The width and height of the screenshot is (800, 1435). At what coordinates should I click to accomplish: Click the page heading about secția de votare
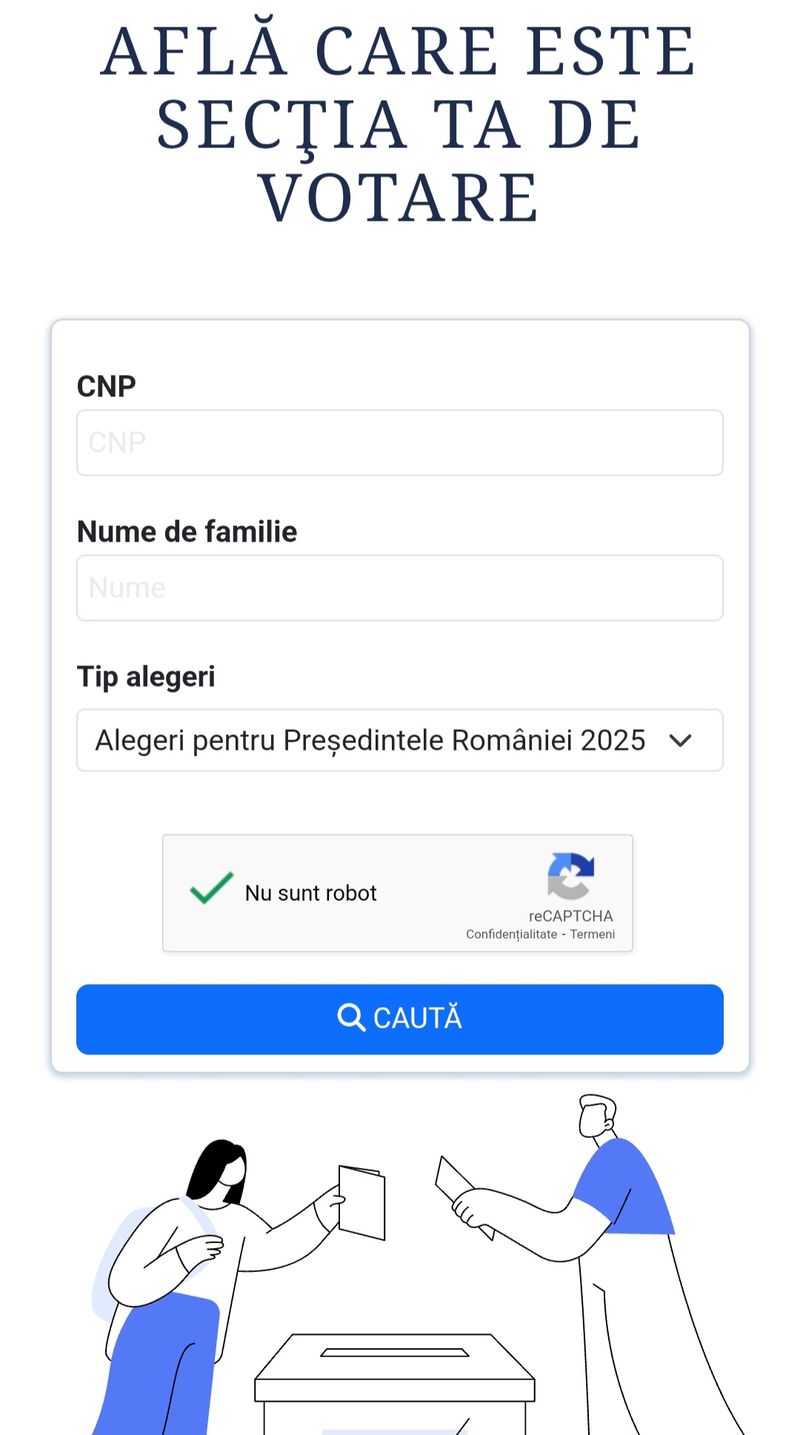pos(400,123)
